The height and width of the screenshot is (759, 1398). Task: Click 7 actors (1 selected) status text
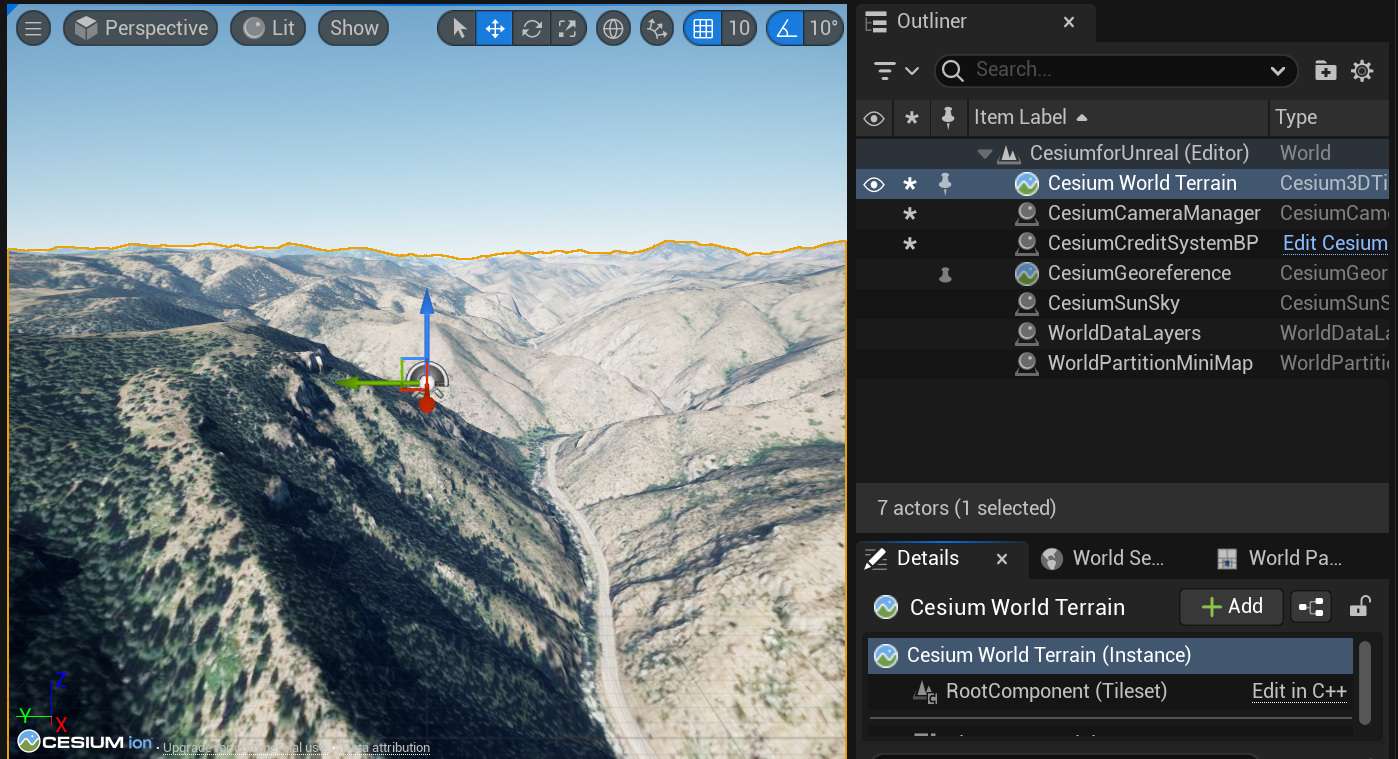(x=966, y=508)
